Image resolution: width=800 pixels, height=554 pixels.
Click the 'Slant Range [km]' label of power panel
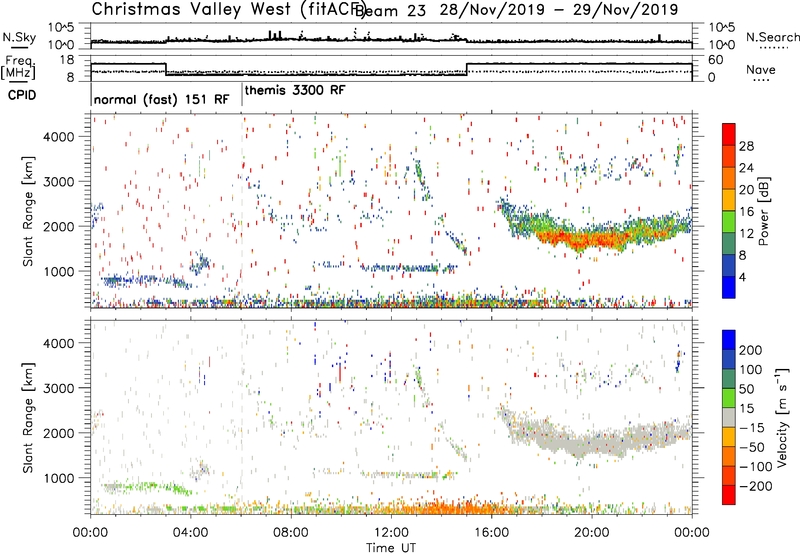pos(28,211)
